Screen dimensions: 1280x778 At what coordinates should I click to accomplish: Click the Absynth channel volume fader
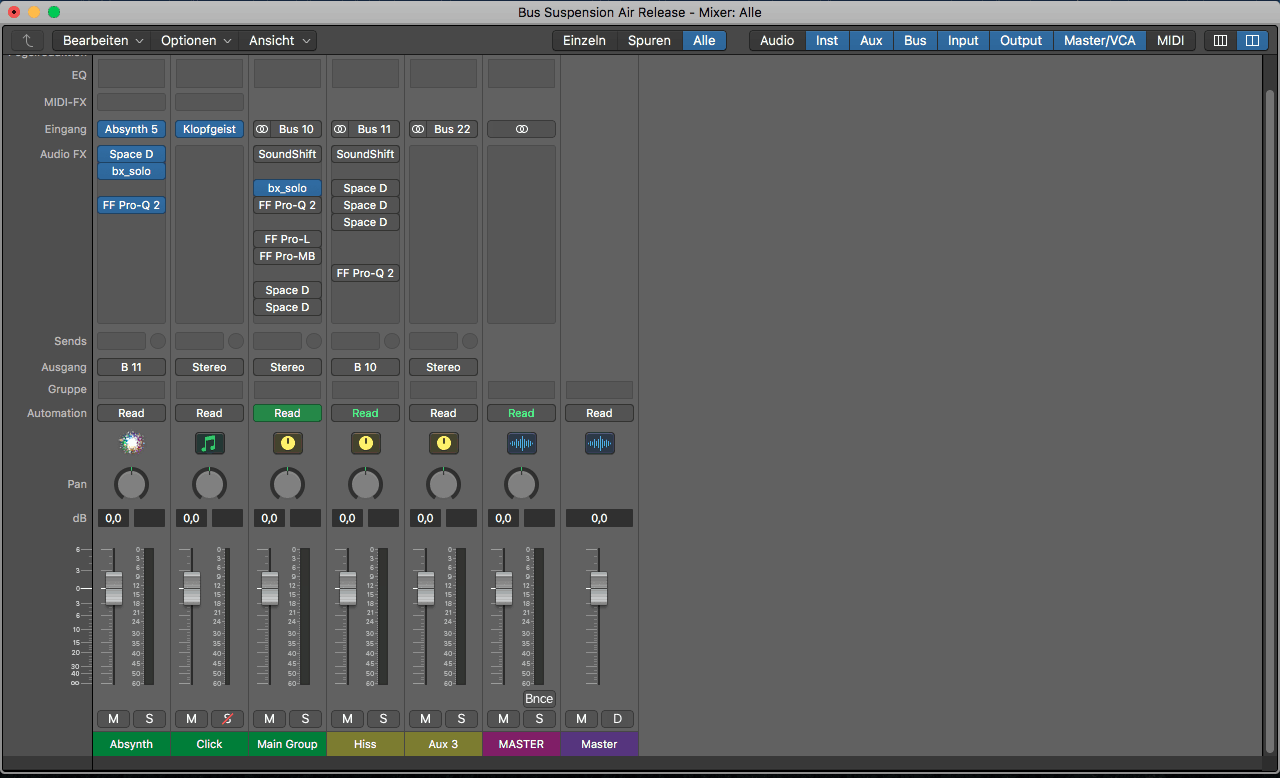pos(113,590)
